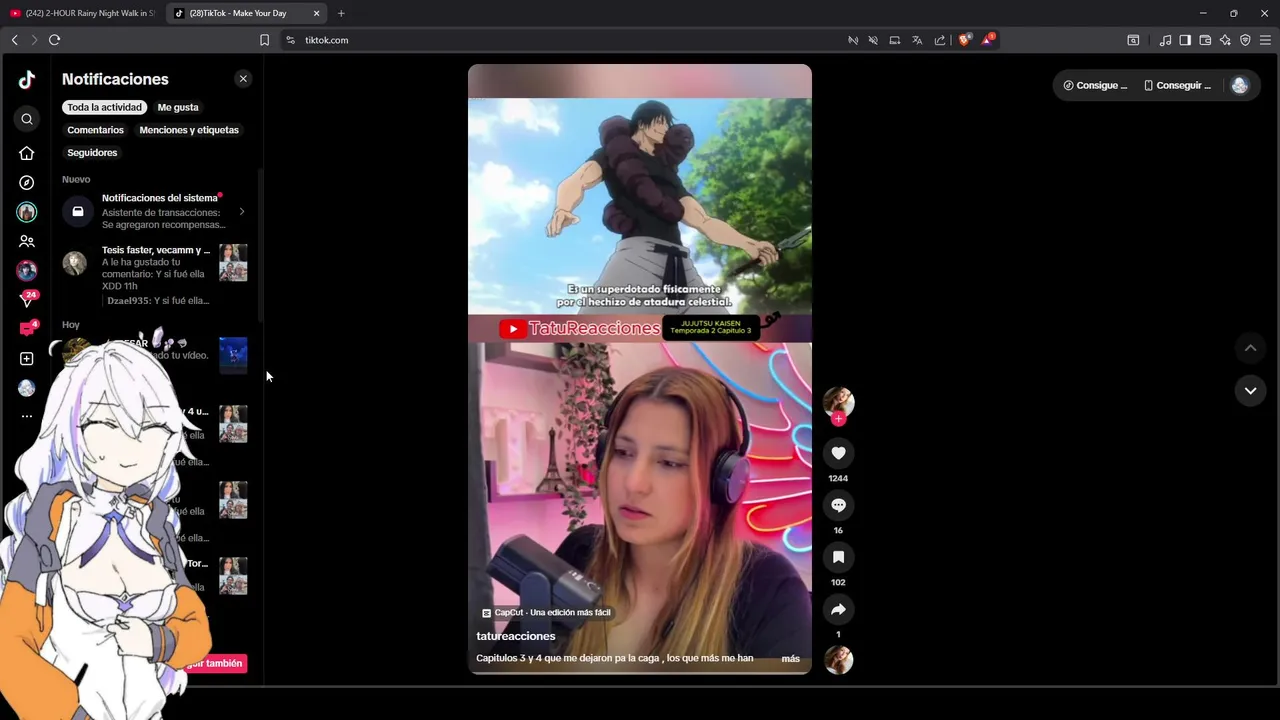
Task: Bookmark this page icon
Action: [x=264, y=40]
